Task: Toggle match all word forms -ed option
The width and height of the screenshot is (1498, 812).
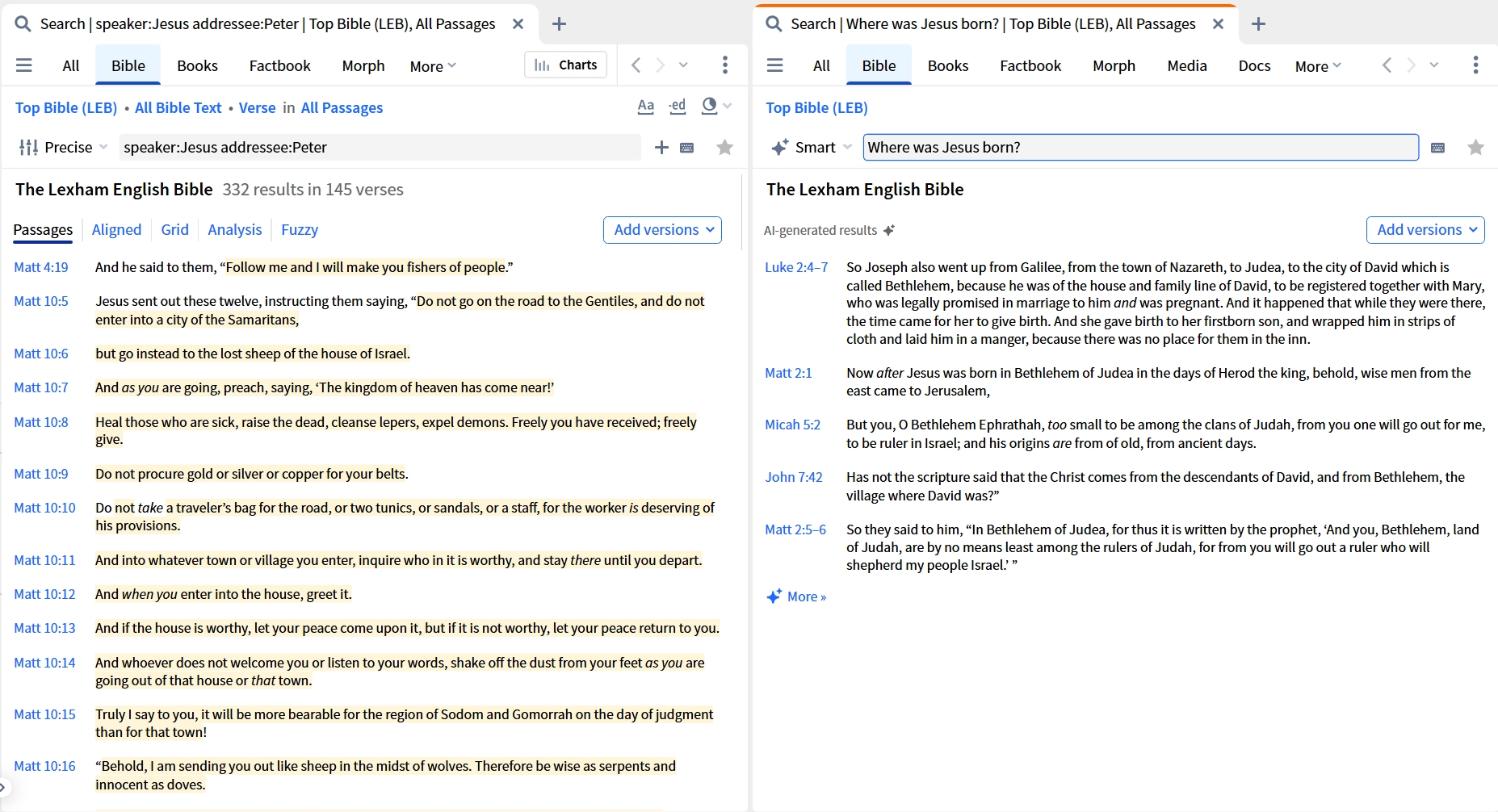Action: click(678, 107)
